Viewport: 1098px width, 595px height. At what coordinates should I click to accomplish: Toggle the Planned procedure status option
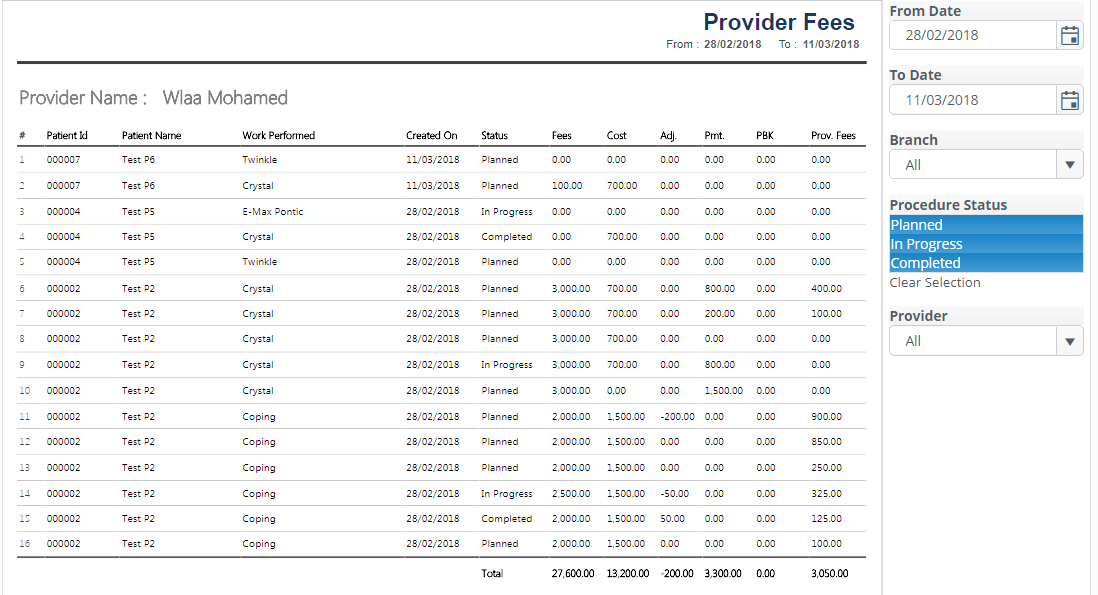click(x=985, y=225)
